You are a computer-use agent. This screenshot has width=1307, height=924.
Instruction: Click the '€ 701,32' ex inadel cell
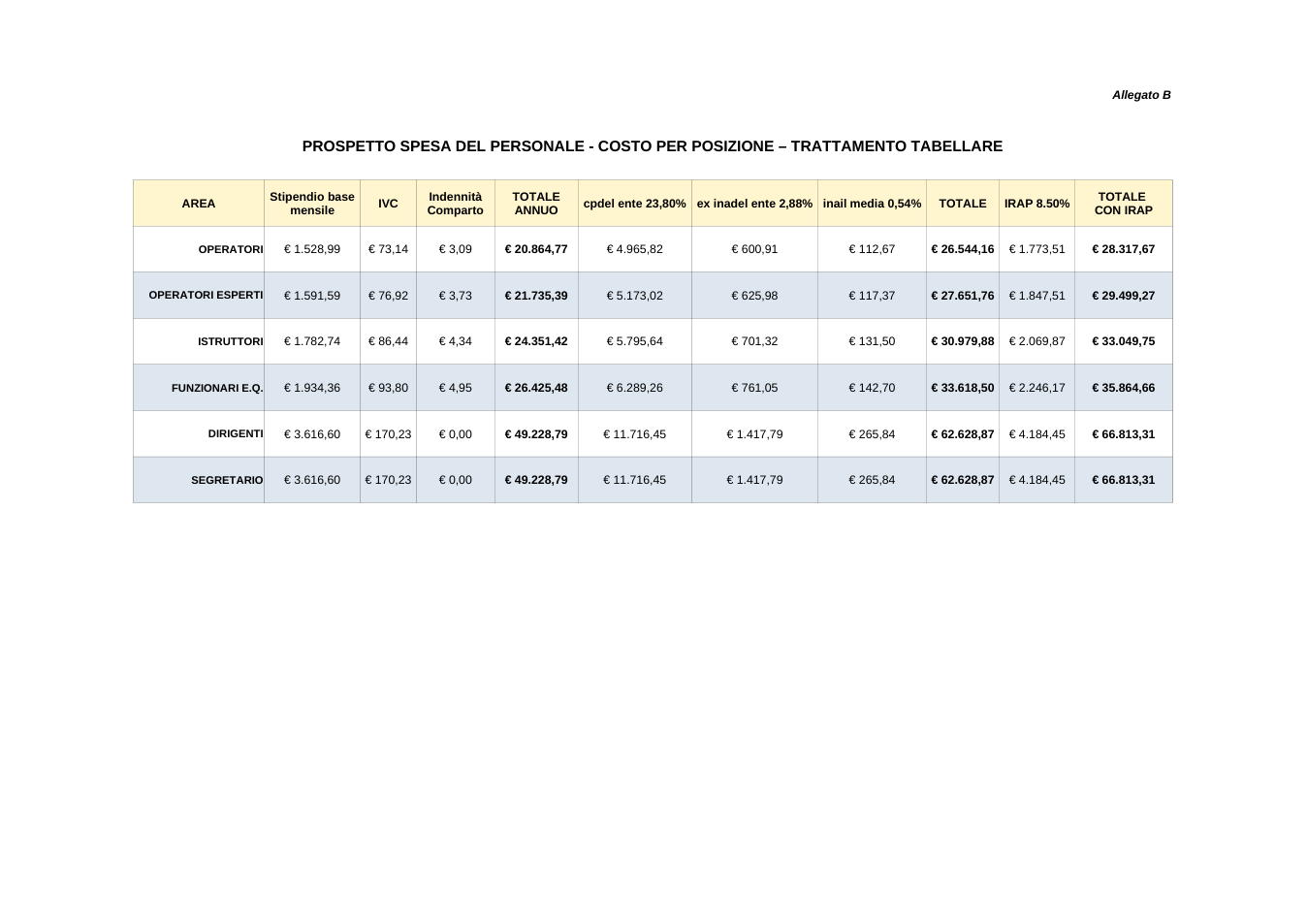pos(754,341)
